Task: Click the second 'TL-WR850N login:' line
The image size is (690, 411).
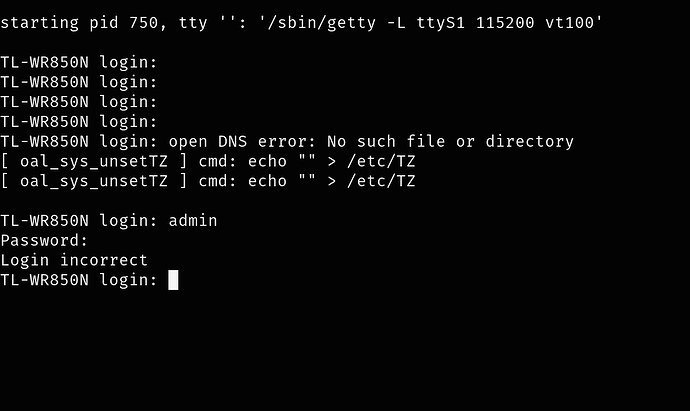Action: [79, 82]
